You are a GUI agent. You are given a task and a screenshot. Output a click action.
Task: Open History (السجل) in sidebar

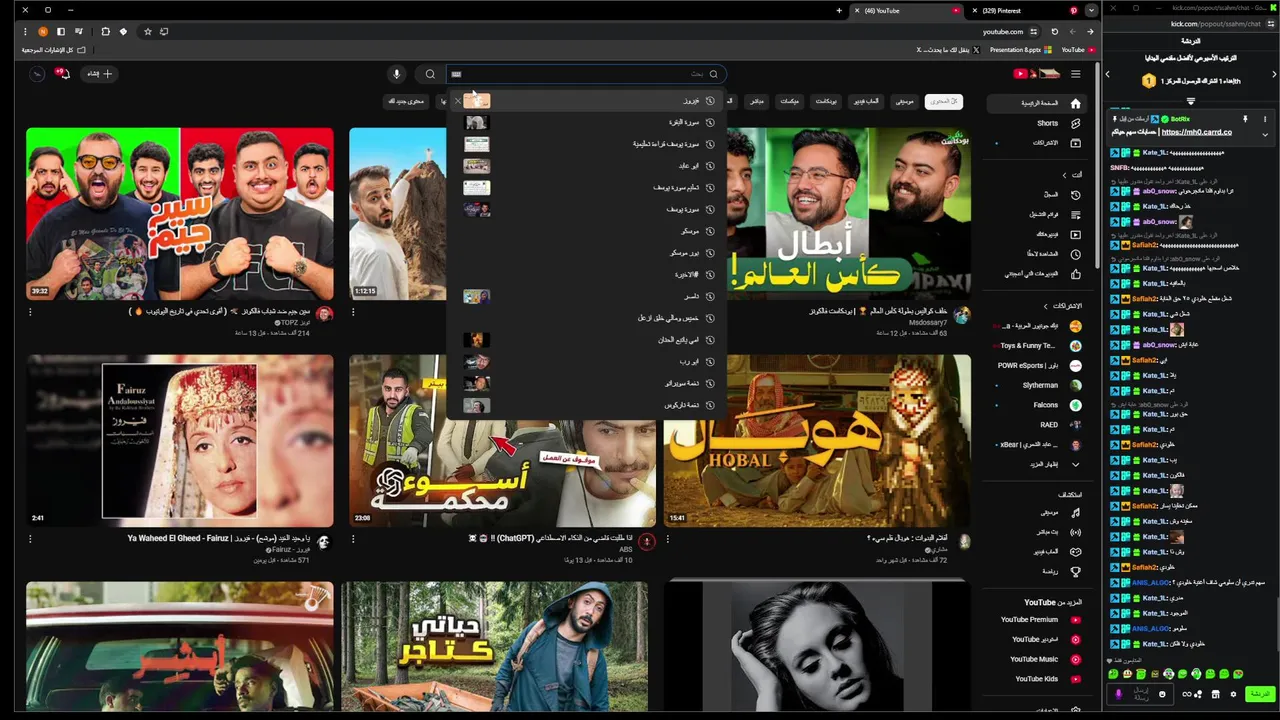pyautogui.click(x=1038, y=195)
